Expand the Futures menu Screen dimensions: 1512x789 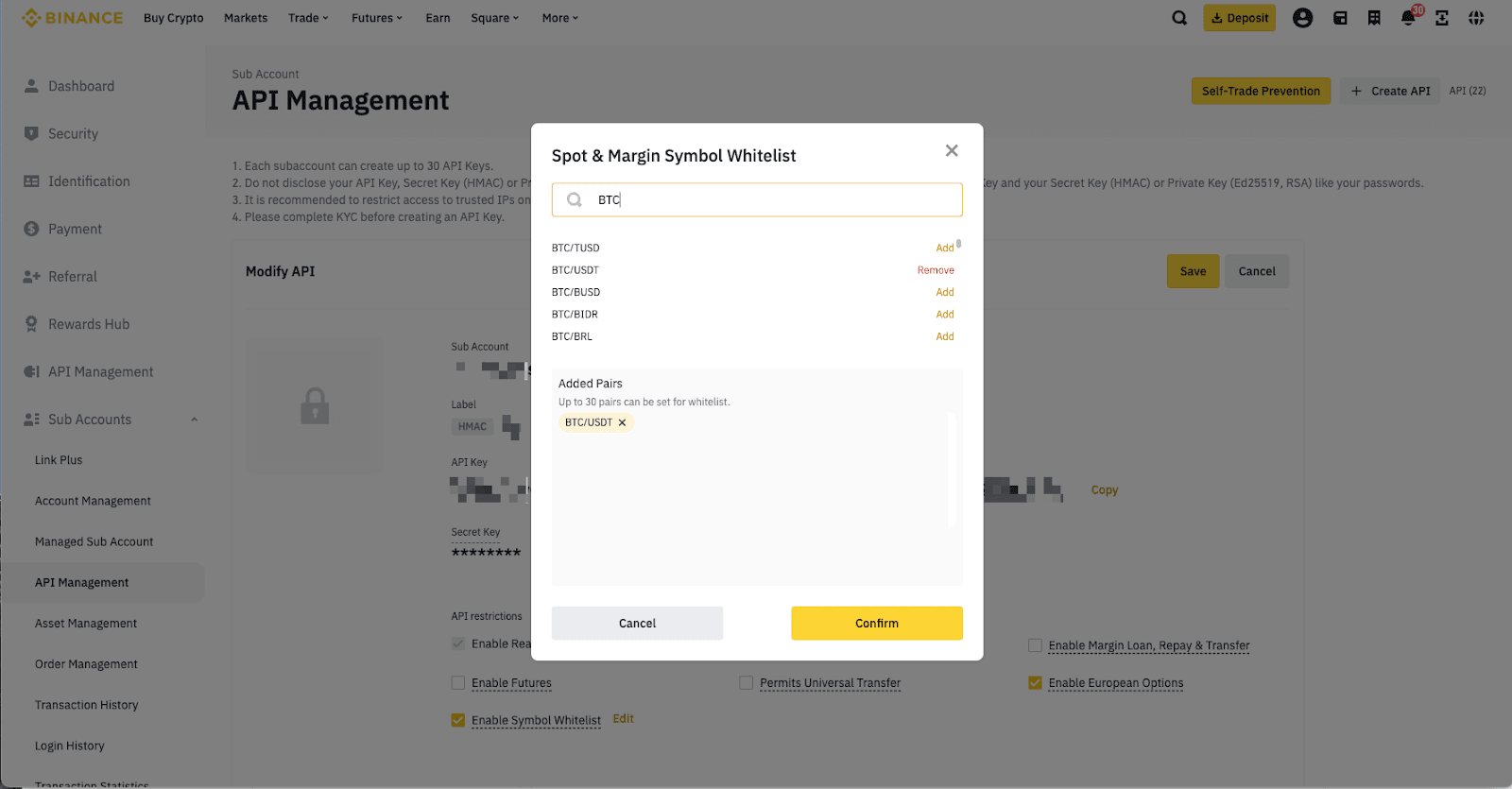point(377,18)
